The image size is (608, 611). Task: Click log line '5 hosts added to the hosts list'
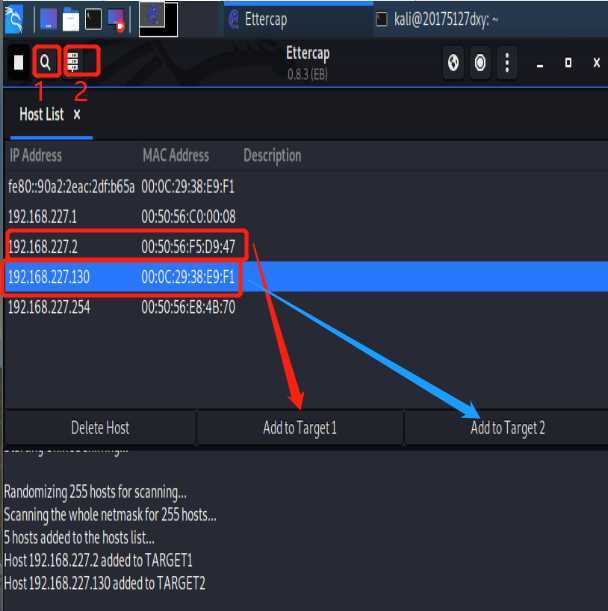[x=79, y=538]
